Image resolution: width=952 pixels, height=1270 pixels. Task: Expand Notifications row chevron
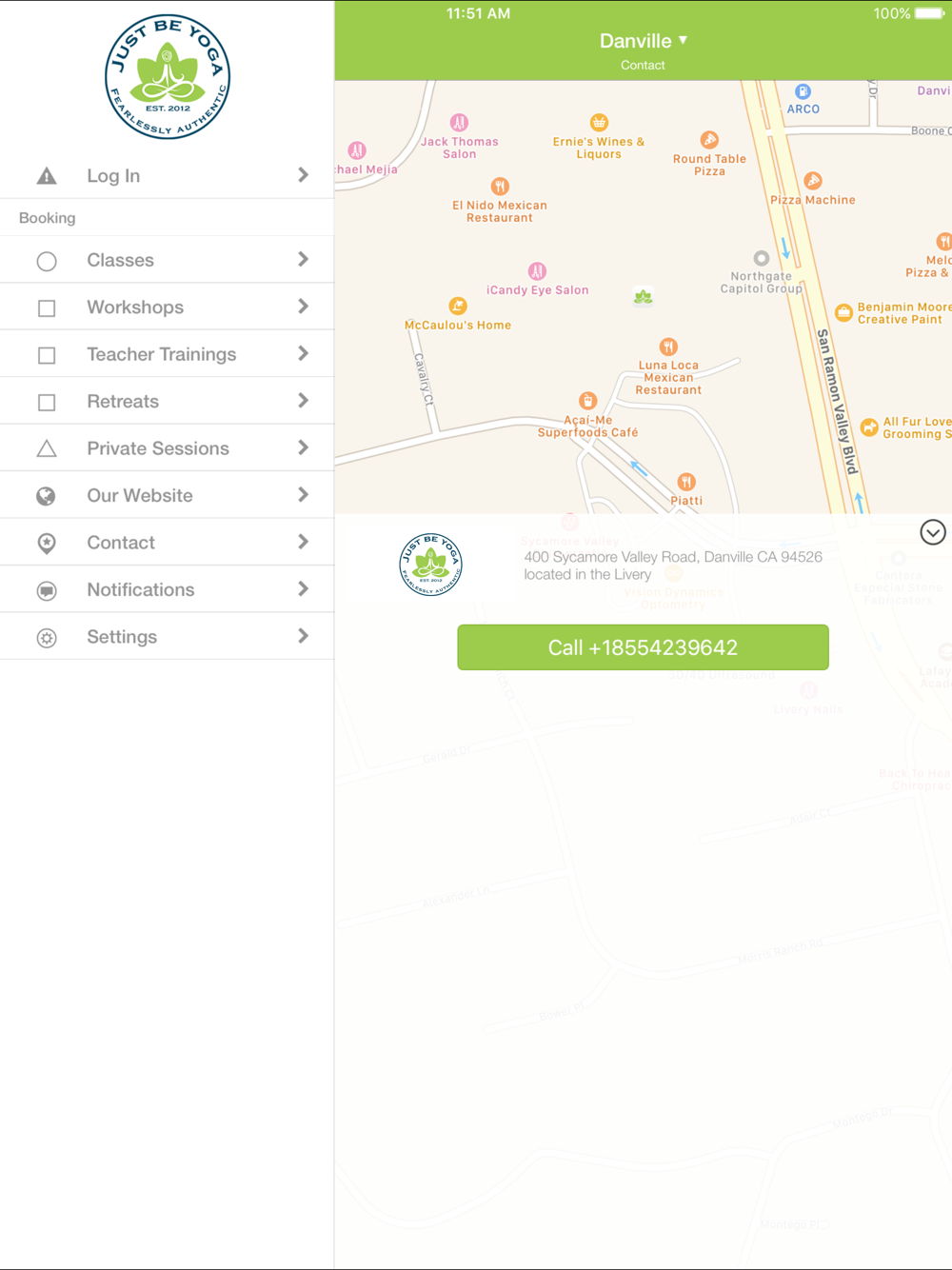coord(303,589)
